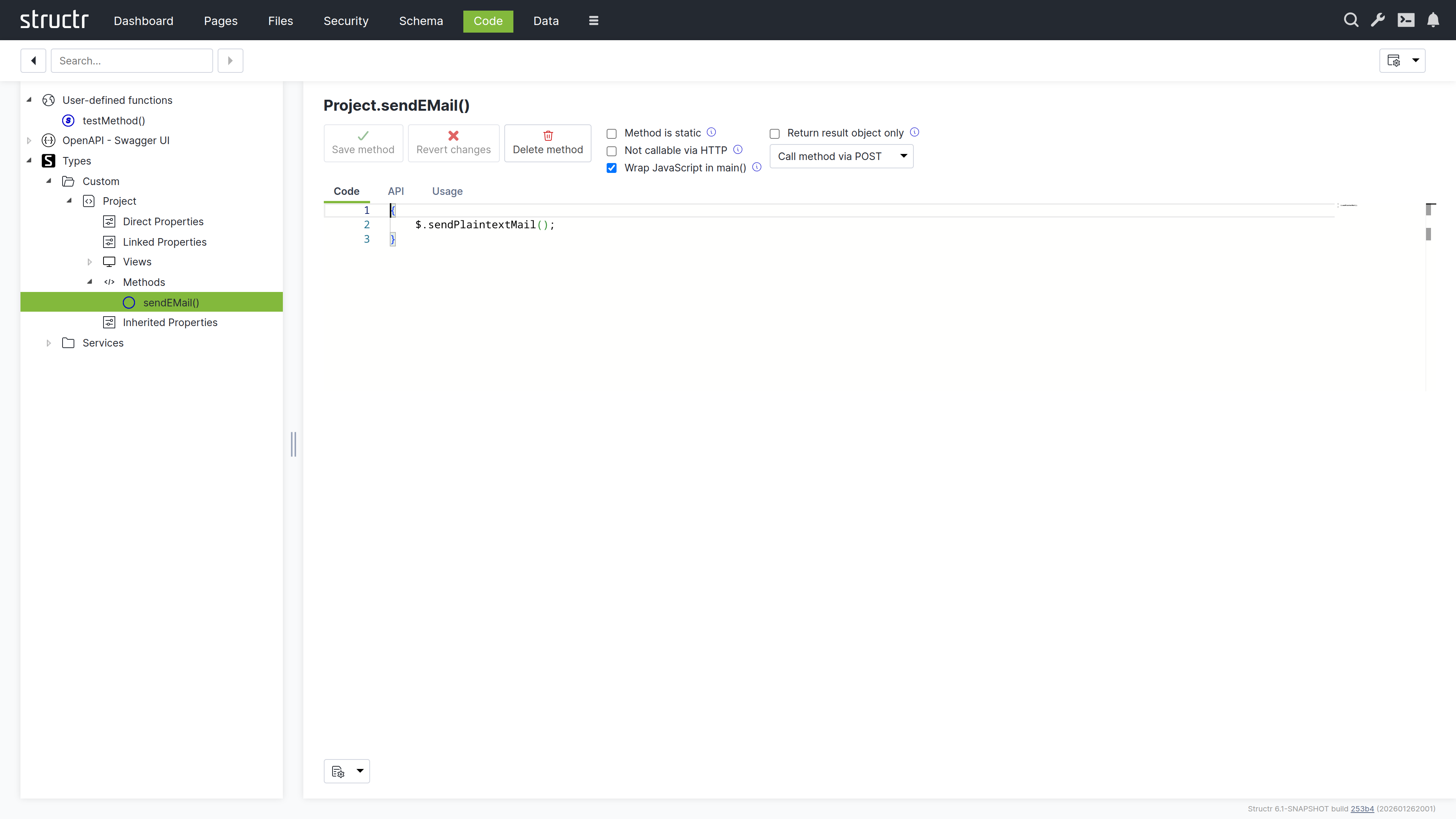Image resolution: width=1456 pixels, height=819 pixels.
Task: Check Not callable via HTTP
Action: [612, 151]
